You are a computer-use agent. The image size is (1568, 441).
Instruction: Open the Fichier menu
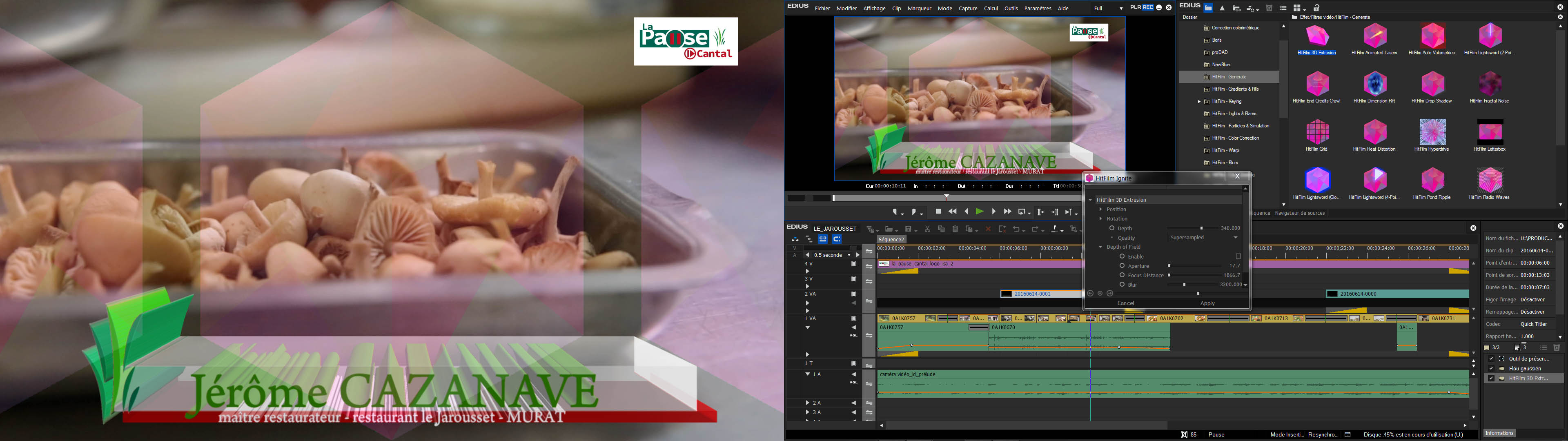click(822, 9)
